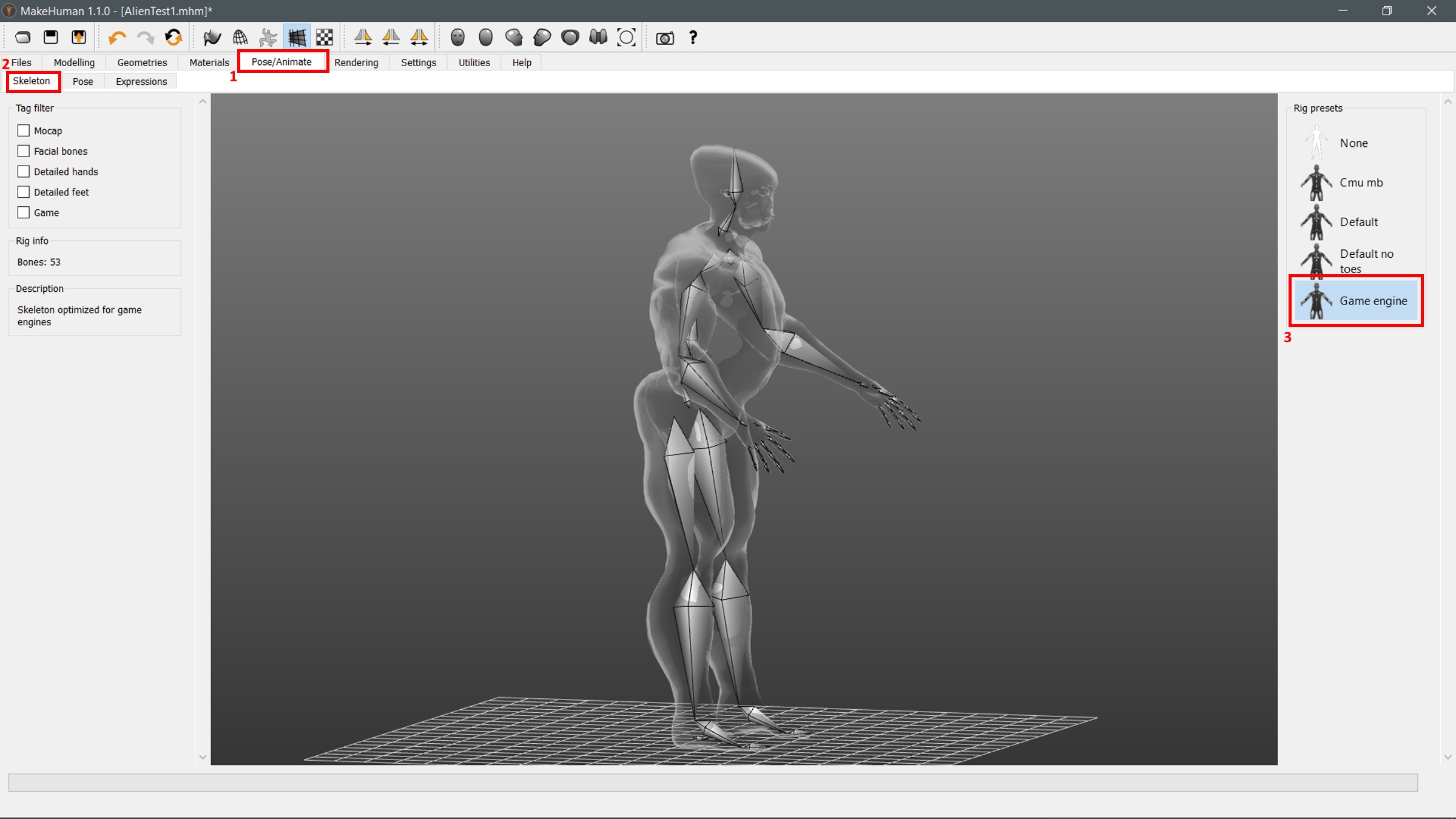This screenshot has width=1456, height=819.
Task: Select Default no toes rig preset
Action: pos(1355,261)
